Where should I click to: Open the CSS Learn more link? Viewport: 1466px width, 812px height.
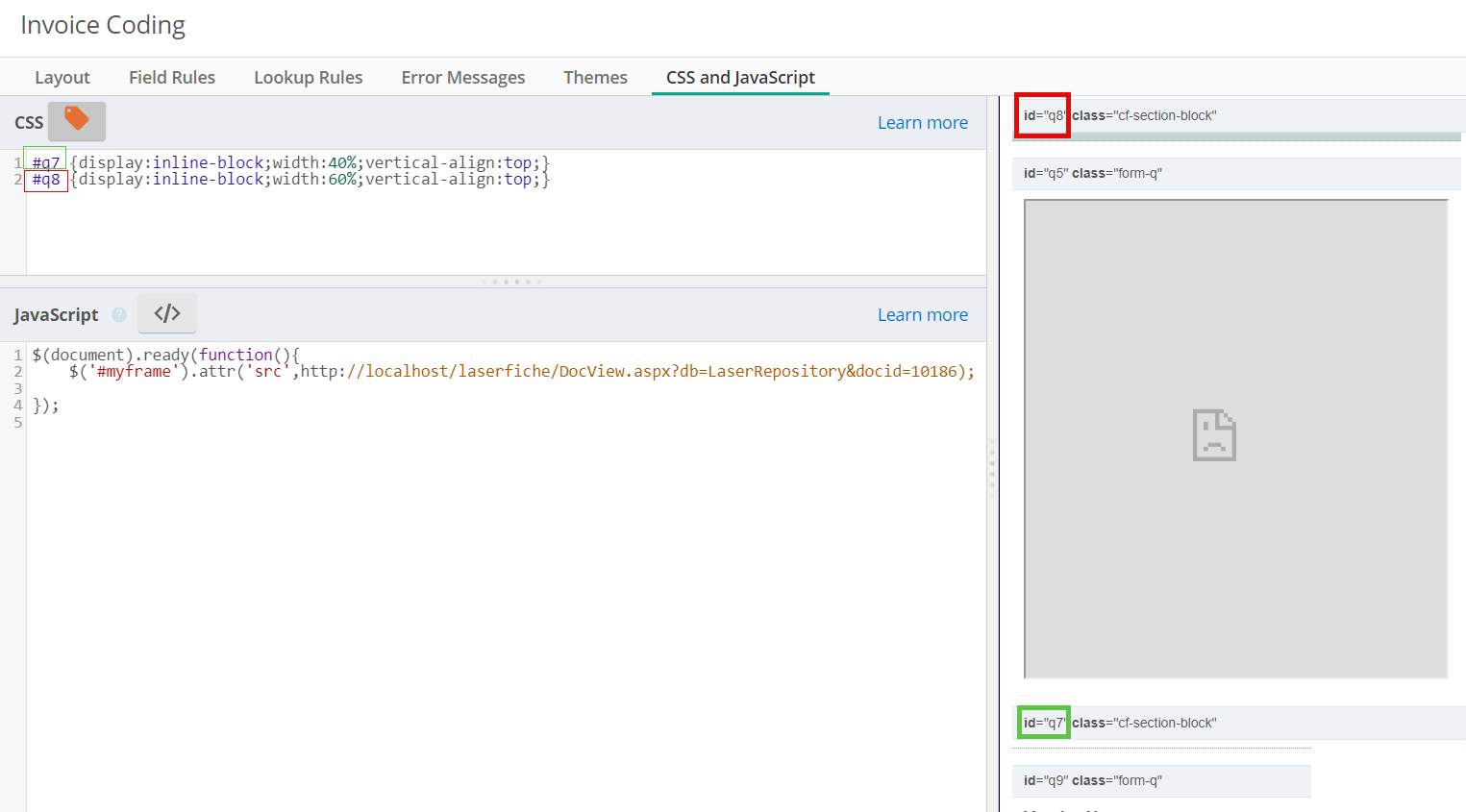[x=923, y=123]
